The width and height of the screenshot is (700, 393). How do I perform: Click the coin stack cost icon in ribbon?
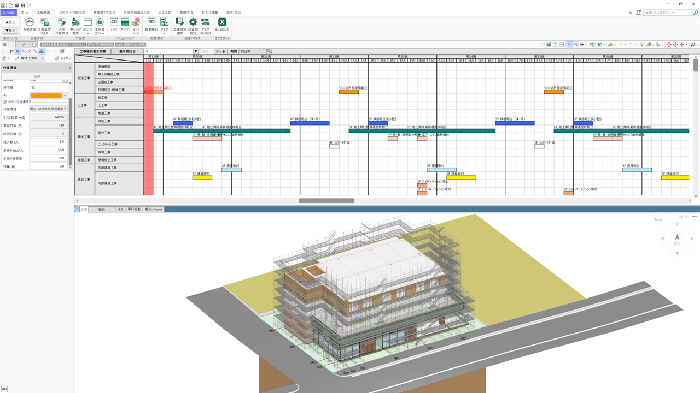136,22
